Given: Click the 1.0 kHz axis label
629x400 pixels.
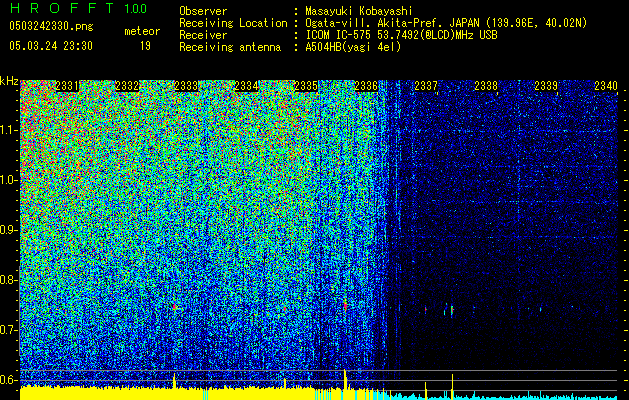Looking at the screenshot, I should 9,180.
